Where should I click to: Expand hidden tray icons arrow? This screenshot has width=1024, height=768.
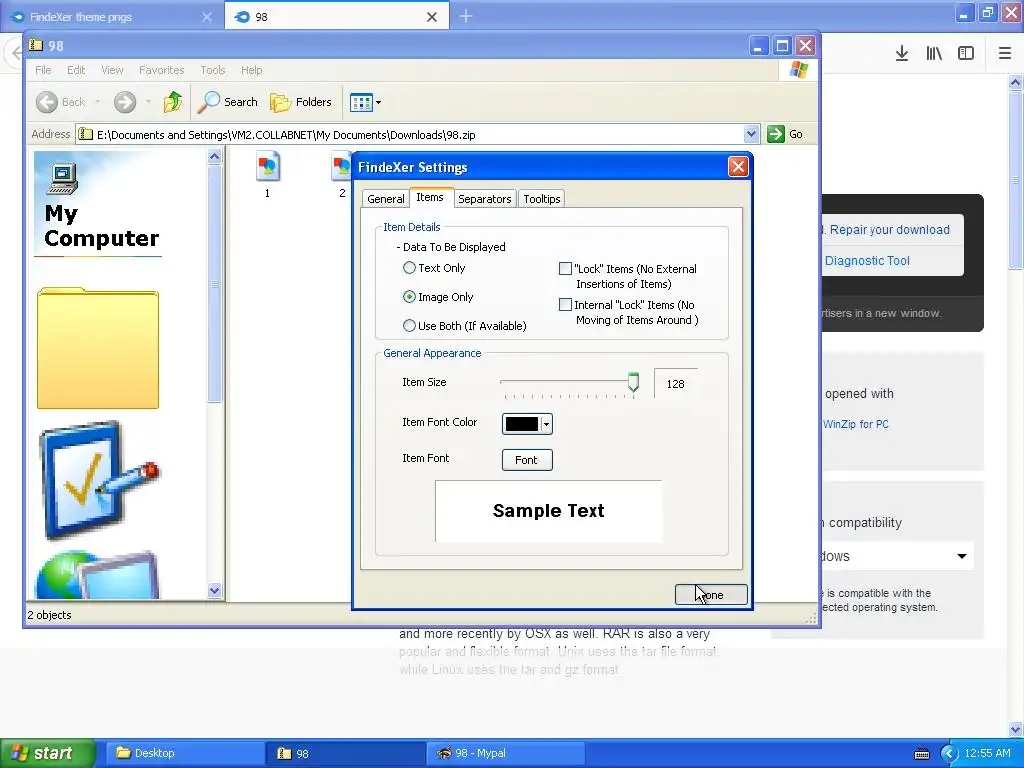[950, 754]
